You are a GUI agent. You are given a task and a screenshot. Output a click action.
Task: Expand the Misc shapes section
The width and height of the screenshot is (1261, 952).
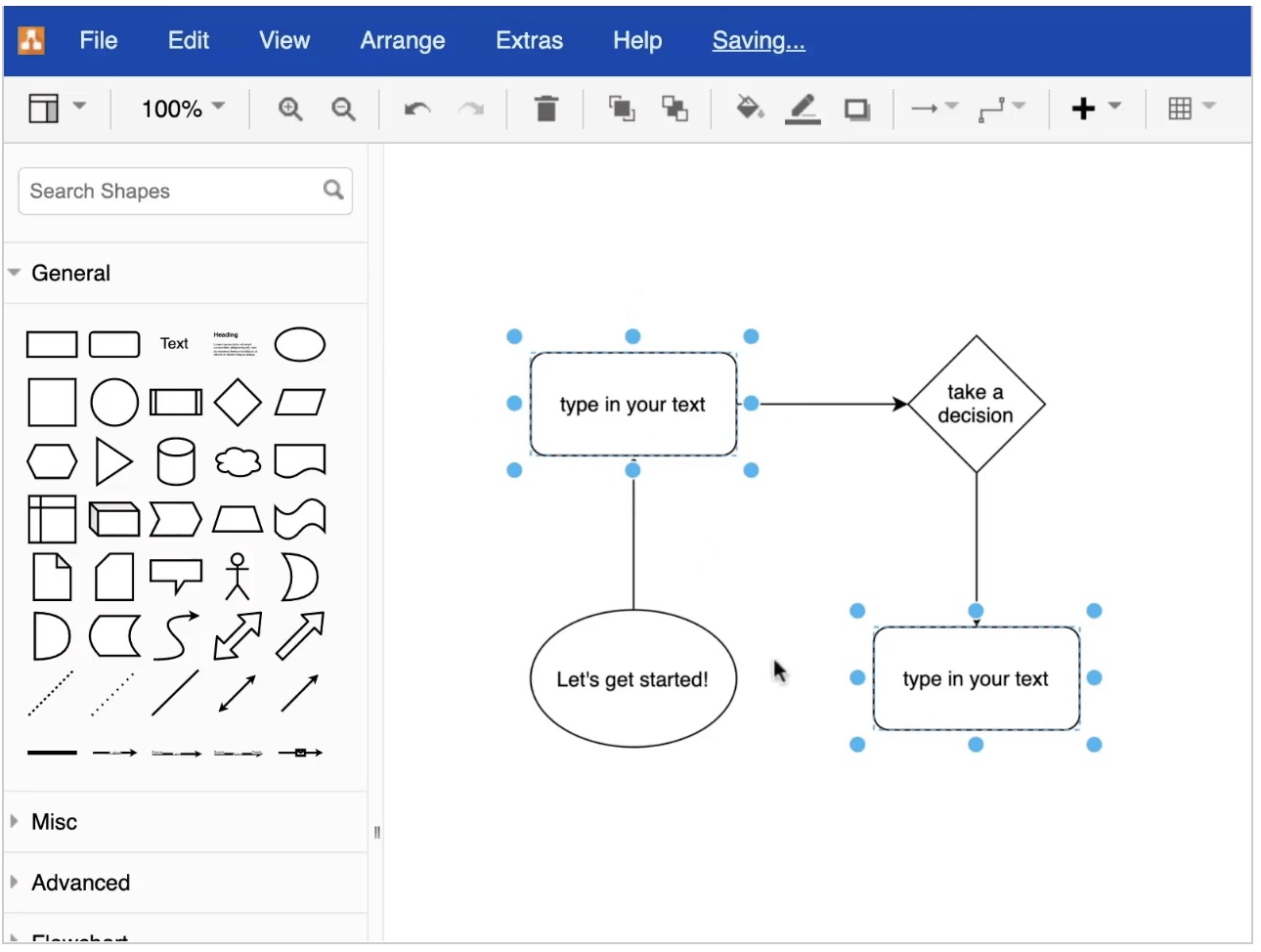coord(54,822)
